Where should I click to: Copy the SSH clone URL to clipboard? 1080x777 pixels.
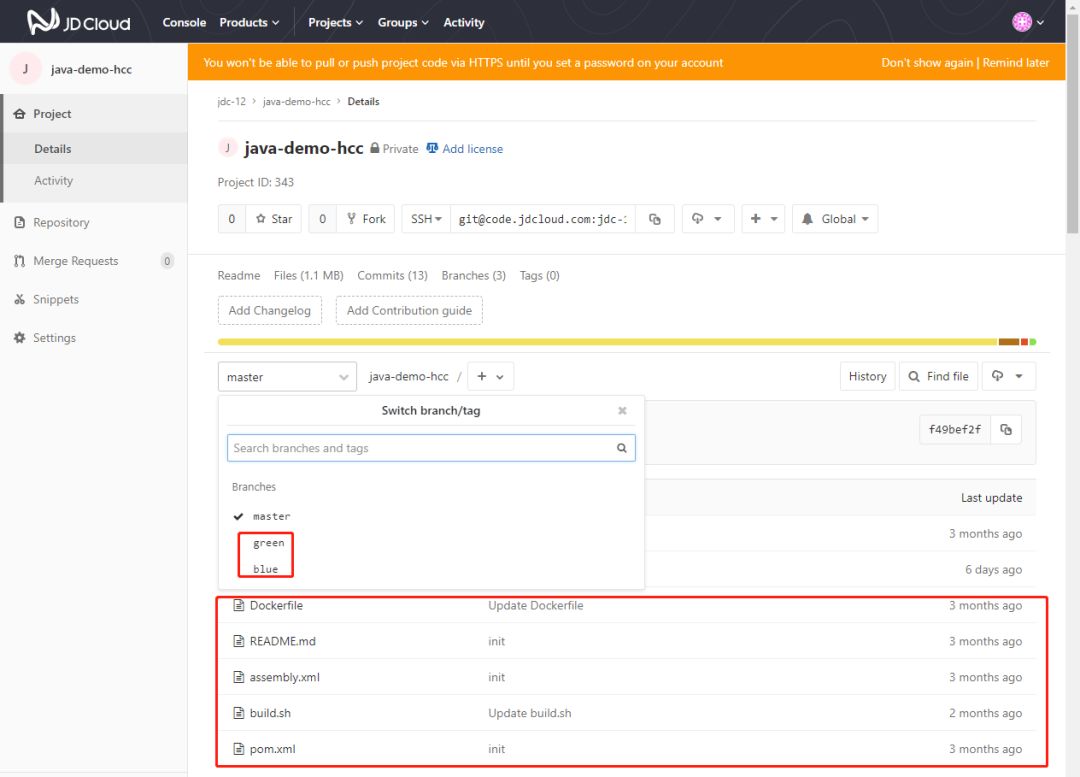coord(654,219)
